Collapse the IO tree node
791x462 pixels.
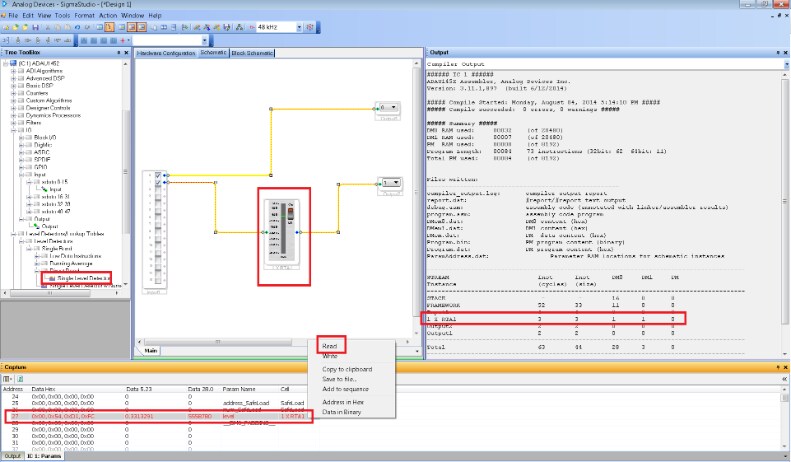pos(14,130)
